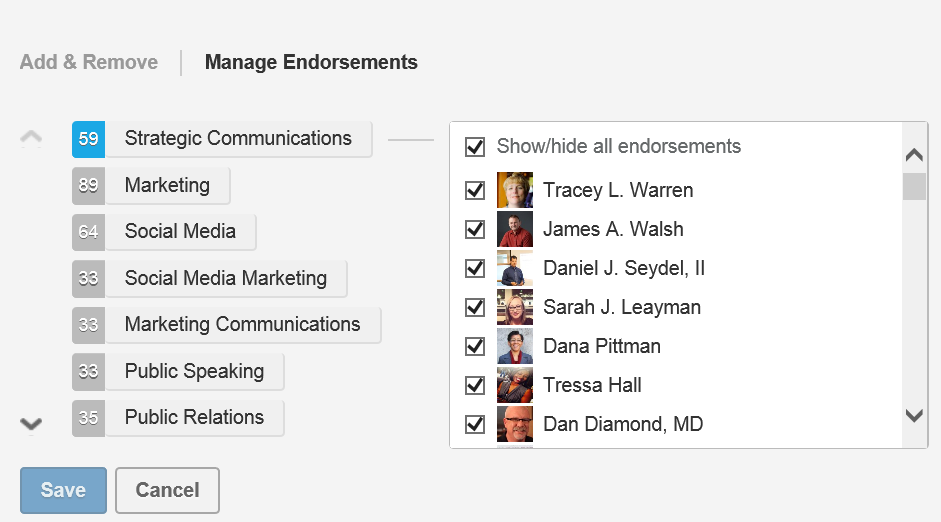Screen dimensions: 941x522
Task: Save the endorsement changes
Action: pos(63,490)
